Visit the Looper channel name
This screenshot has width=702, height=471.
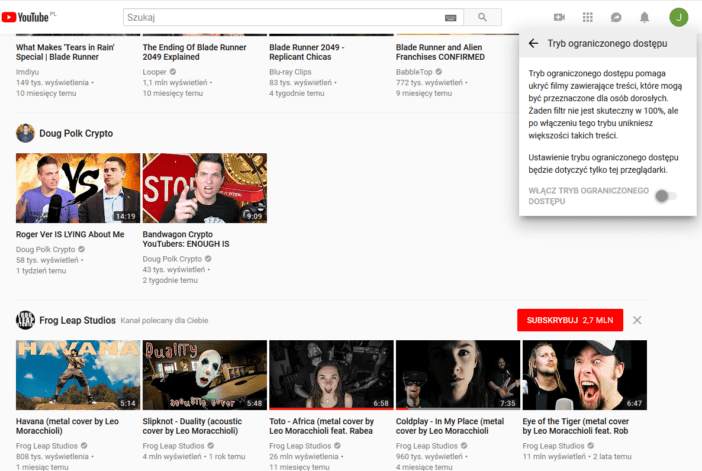[154, 72]
